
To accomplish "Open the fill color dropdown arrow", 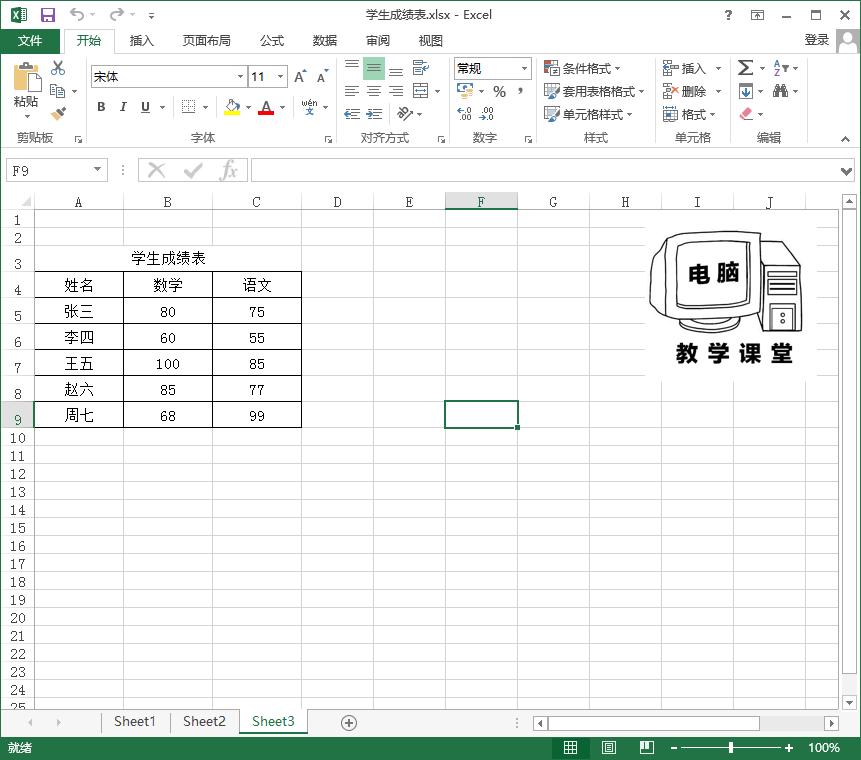I will click(247, 107).
